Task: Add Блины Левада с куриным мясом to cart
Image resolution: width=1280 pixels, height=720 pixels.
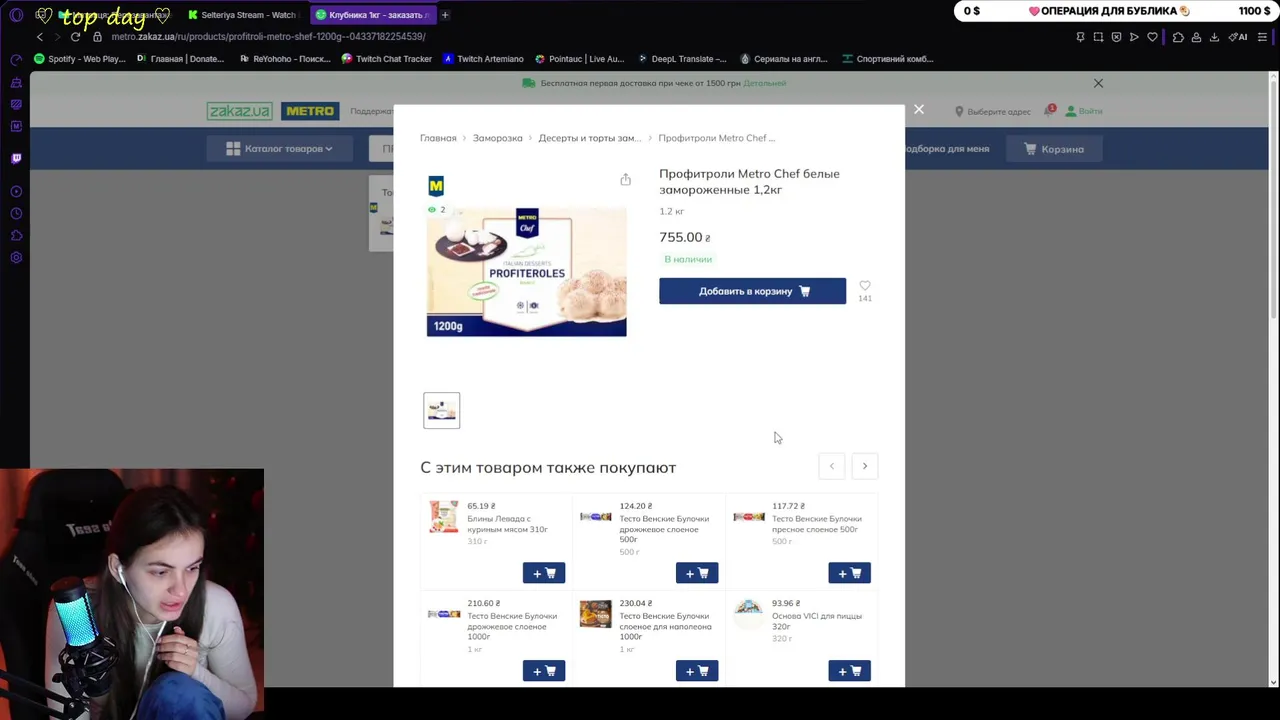Action: tap(544, 573)
